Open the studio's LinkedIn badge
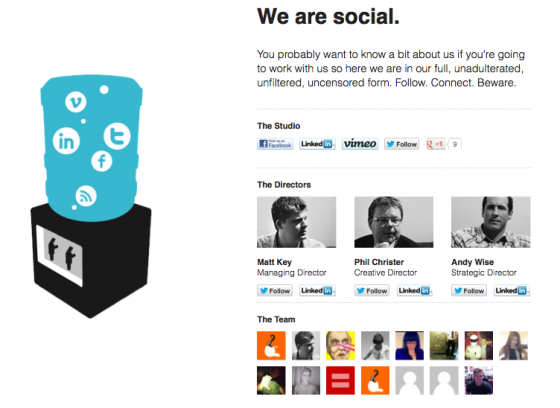 tap(317, 144)
